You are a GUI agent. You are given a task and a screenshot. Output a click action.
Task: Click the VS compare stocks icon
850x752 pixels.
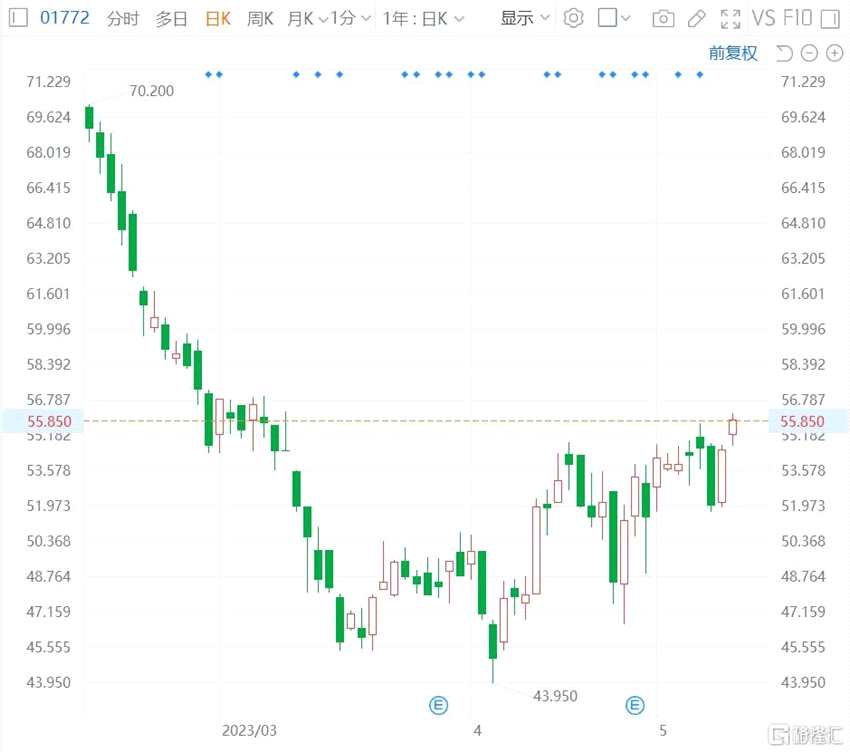763,18
